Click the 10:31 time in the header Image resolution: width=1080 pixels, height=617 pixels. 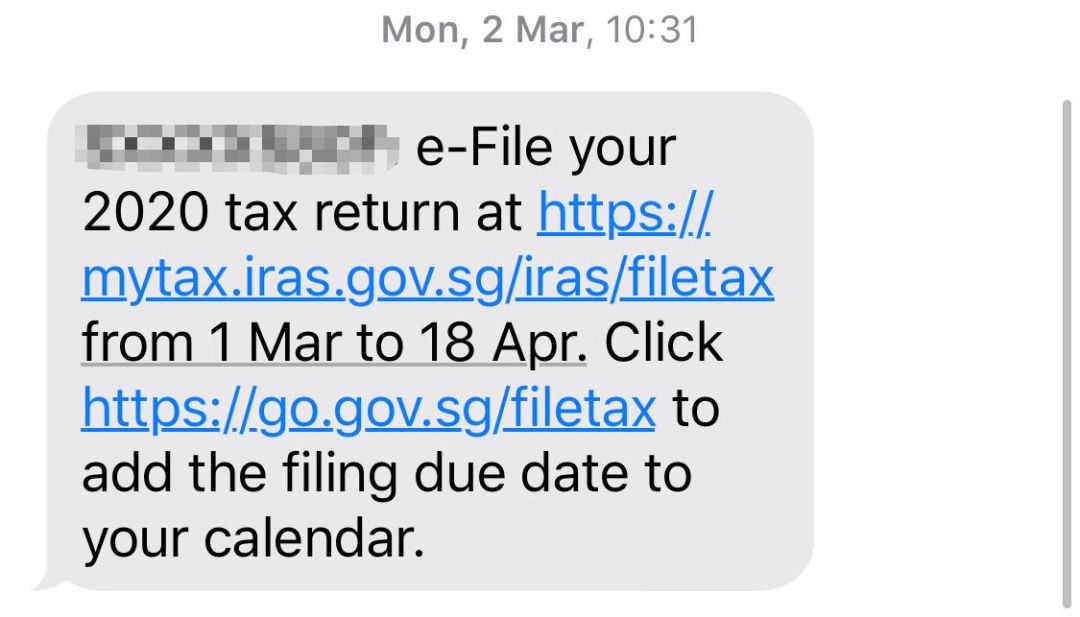point(652,30)
